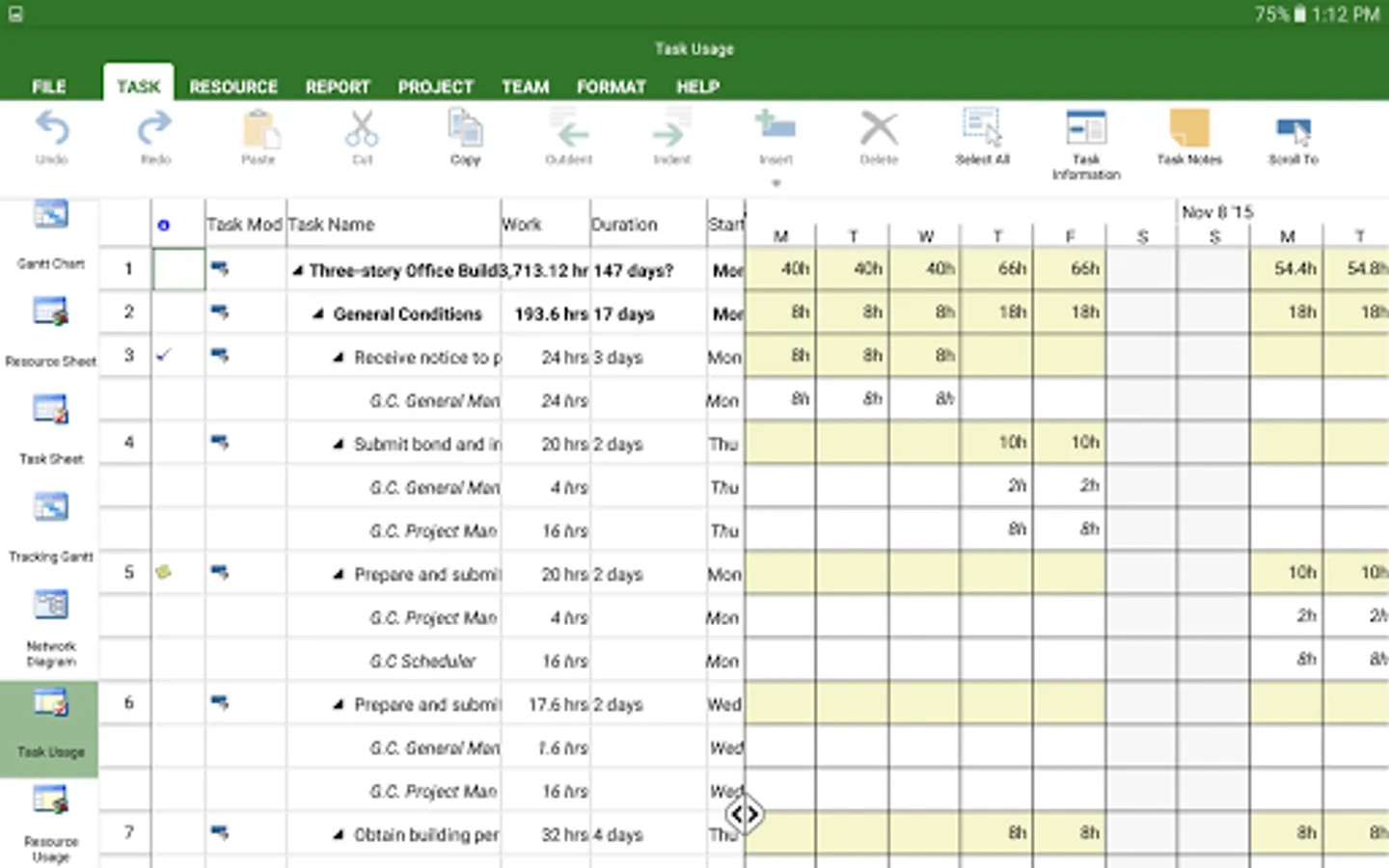Click row number 4 header

[x=128, y=443]
